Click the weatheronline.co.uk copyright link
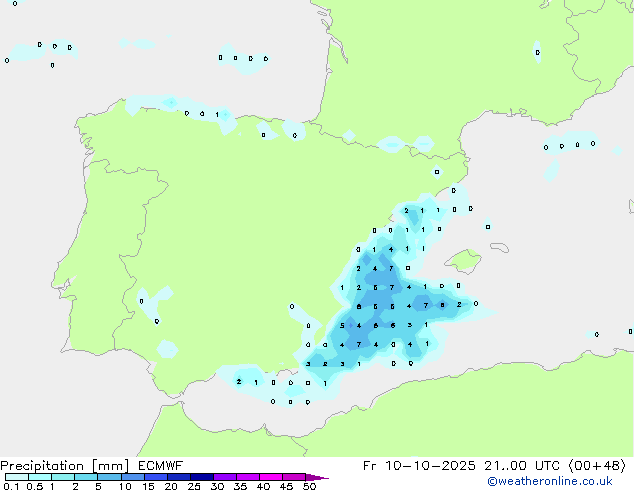The image size is (634, 490). pos(550,481)
